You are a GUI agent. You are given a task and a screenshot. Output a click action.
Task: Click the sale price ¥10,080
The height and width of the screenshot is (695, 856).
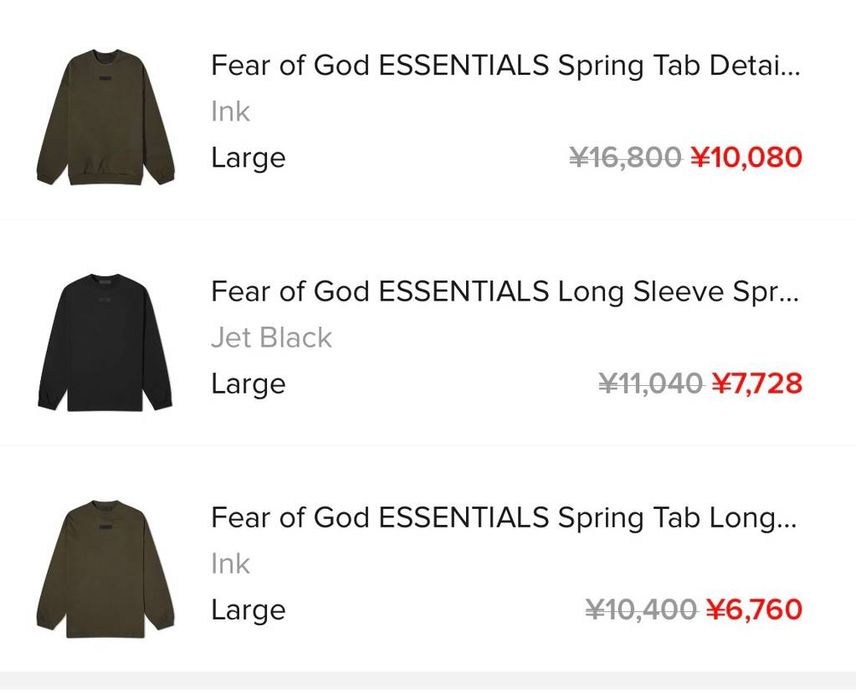(x=747, y=157)
